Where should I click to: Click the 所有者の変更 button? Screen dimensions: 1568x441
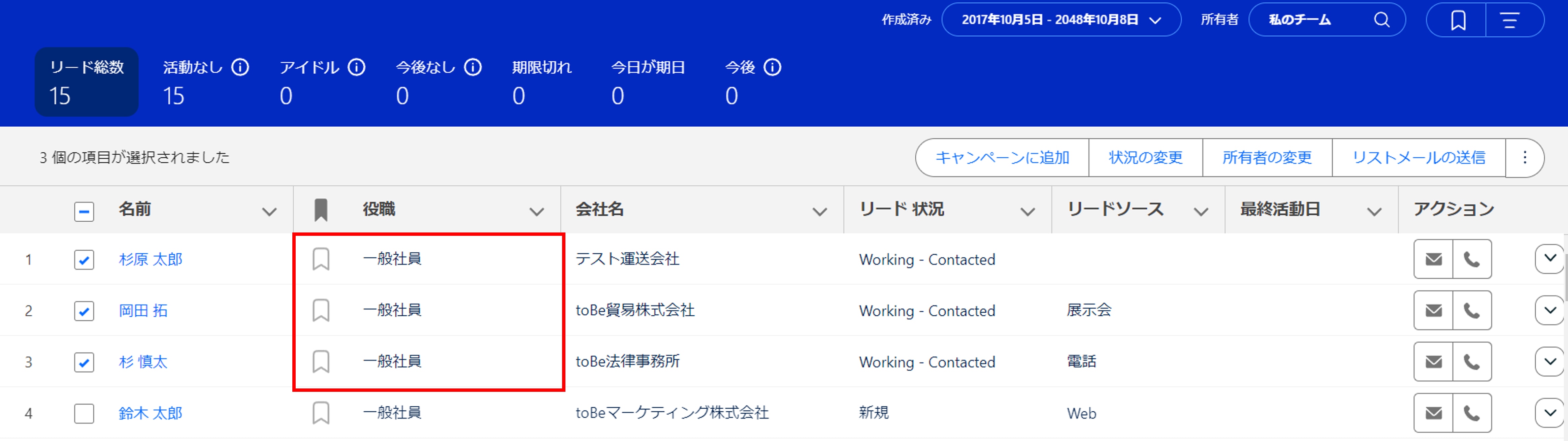tap(1267, 158)
